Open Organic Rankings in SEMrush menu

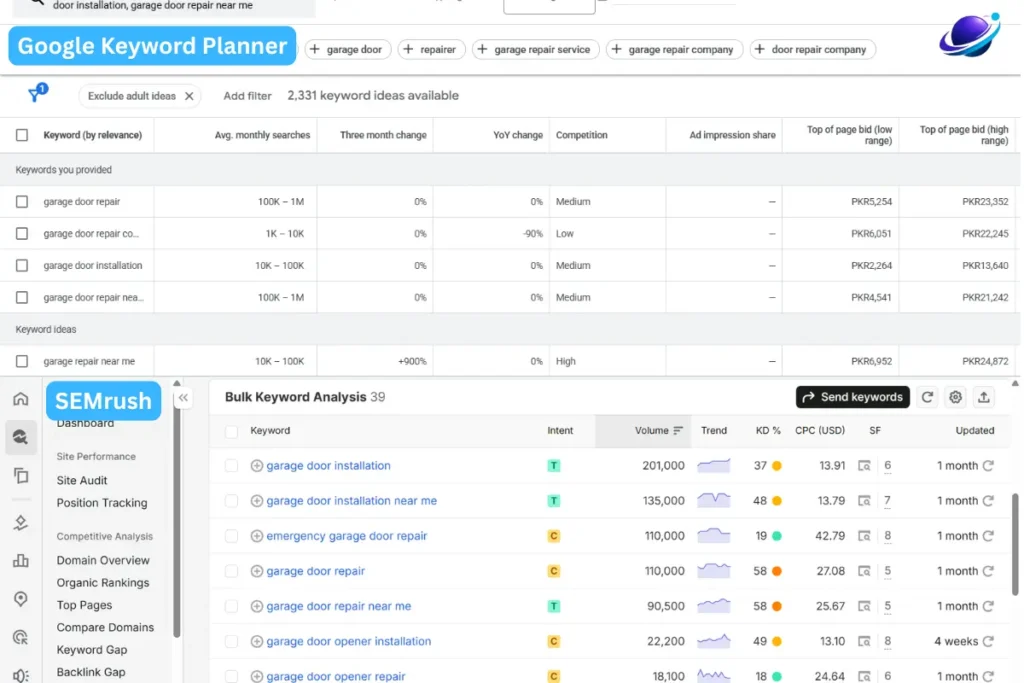103,582
